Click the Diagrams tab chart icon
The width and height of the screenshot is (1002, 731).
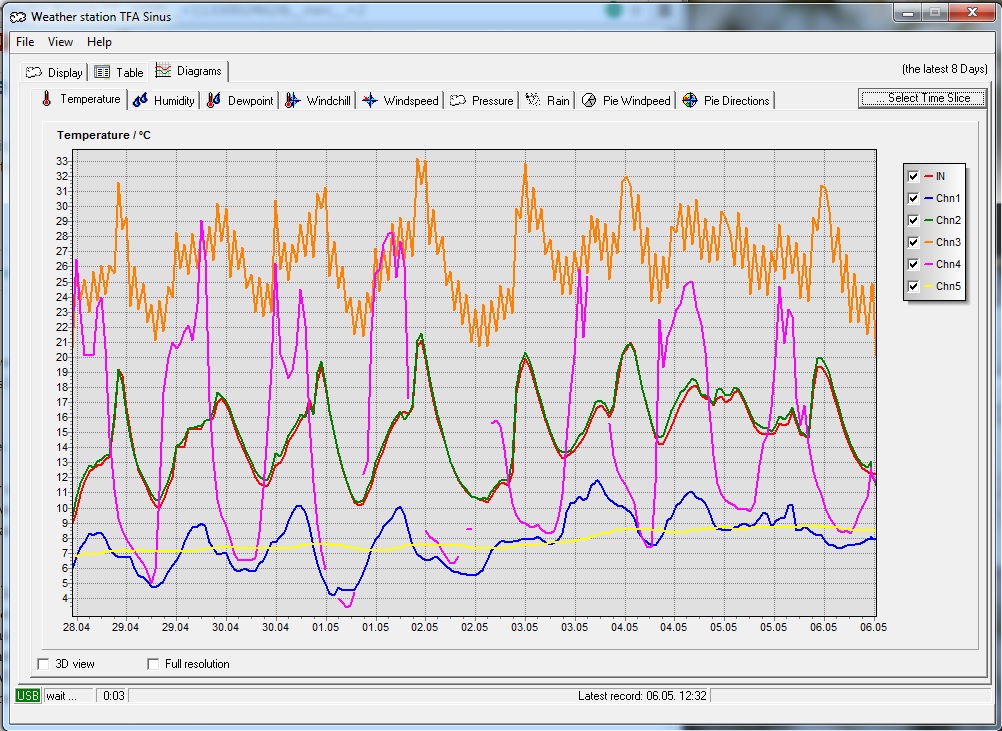tap(163, 70)
